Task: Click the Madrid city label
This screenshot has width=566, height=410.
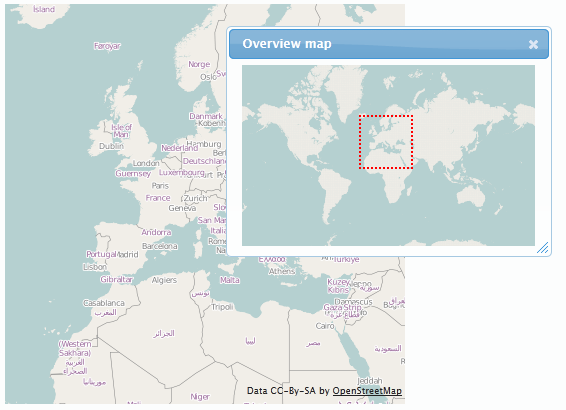Action: click(127, 254)
